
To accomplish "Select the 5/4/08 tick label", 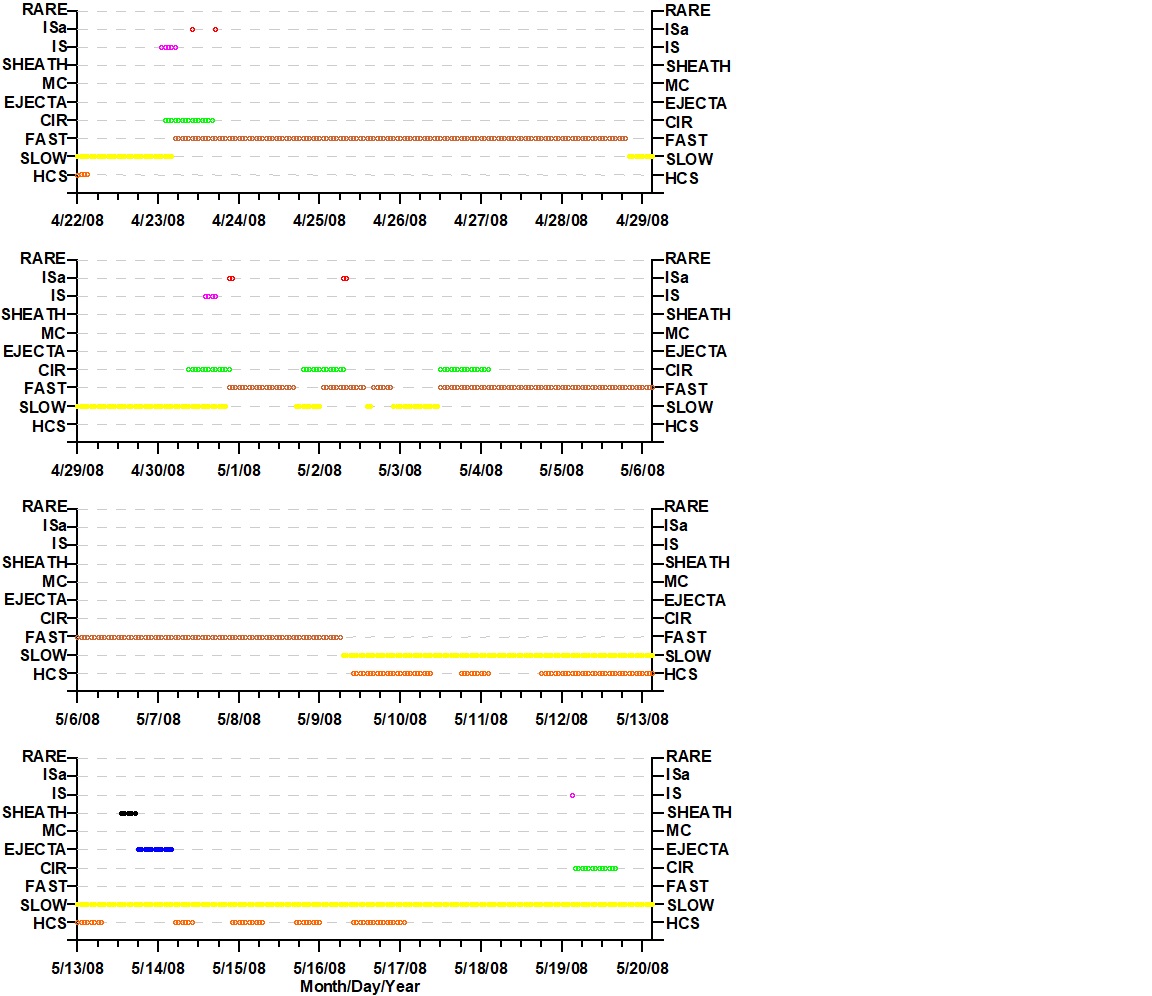I will tap(480, 470).
